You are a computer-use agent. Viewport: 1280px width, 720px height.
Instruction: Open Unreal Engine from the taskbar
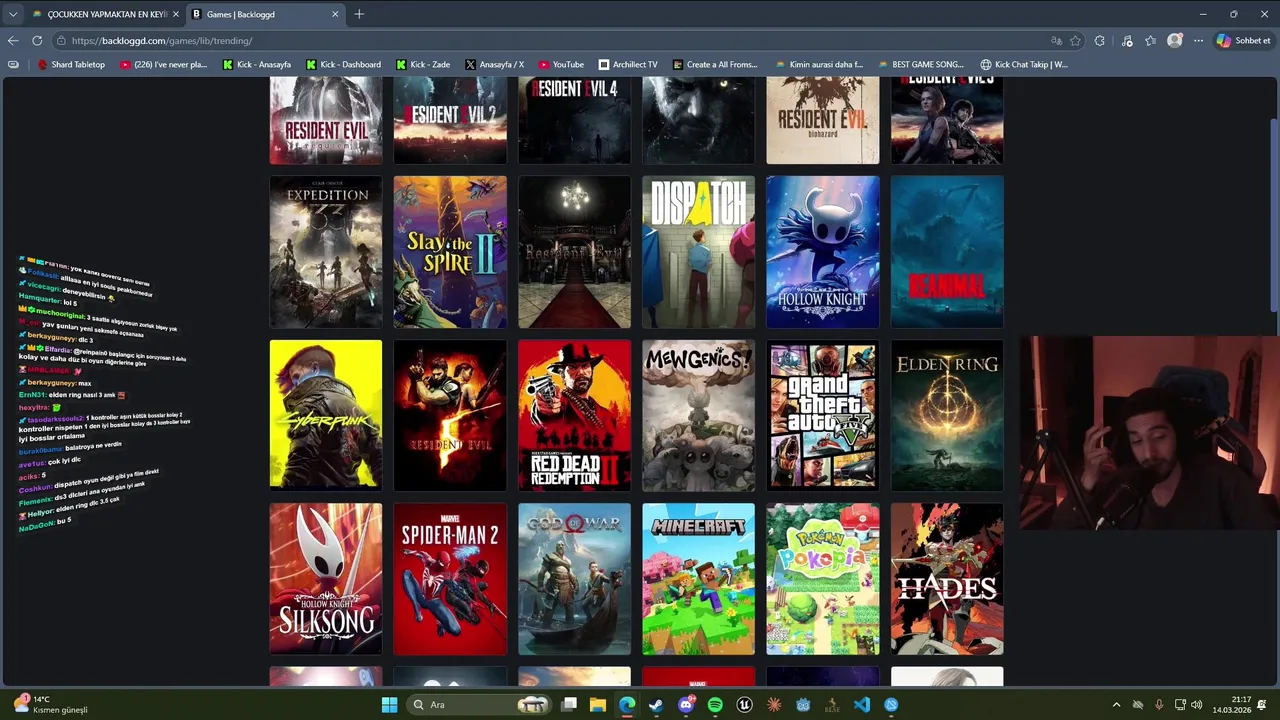click(x=744, y=705)
